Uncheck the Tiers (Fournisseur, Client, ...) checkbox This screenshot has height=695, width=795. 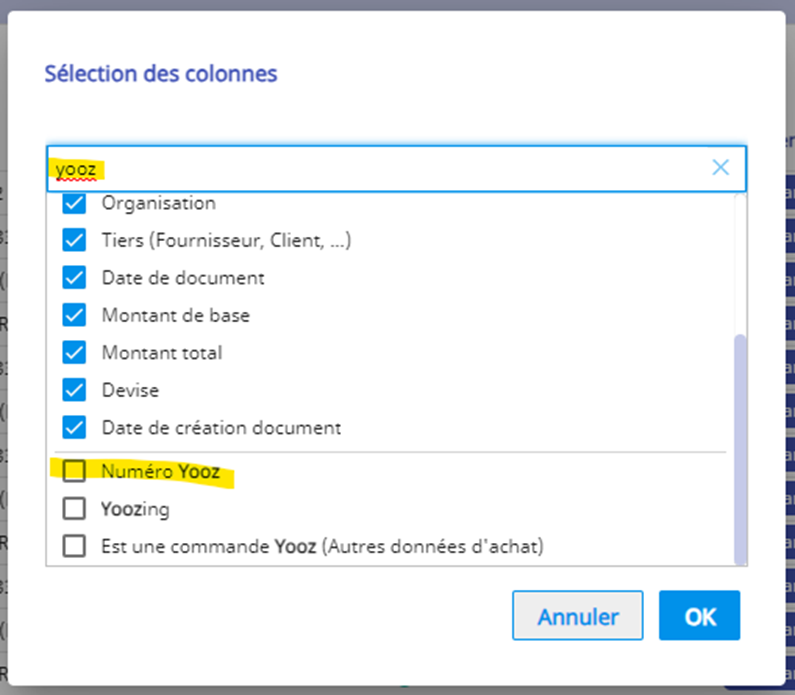[74, 241]
